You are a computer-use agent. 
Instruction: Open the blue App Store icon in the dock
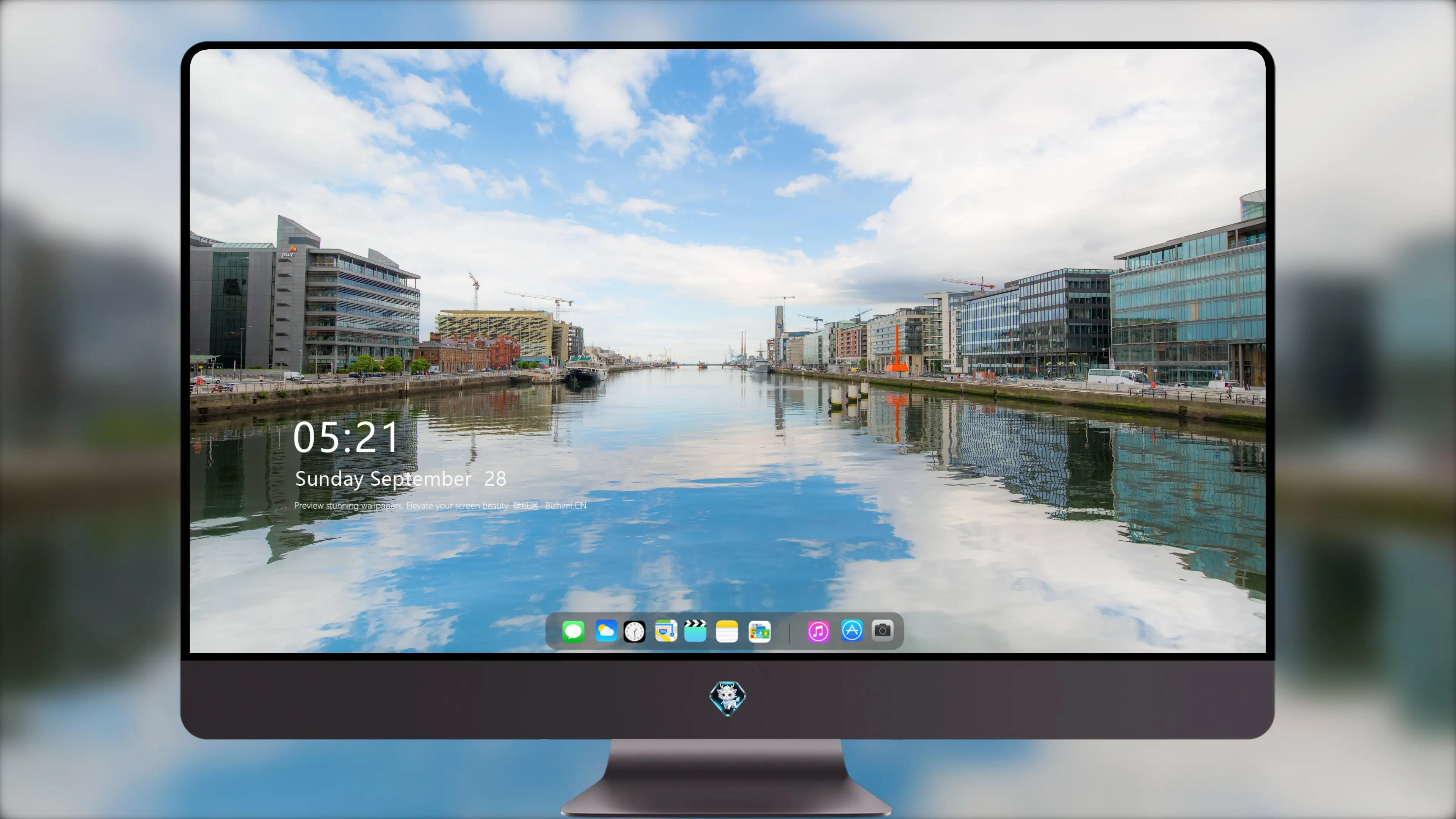click(852, 630)
